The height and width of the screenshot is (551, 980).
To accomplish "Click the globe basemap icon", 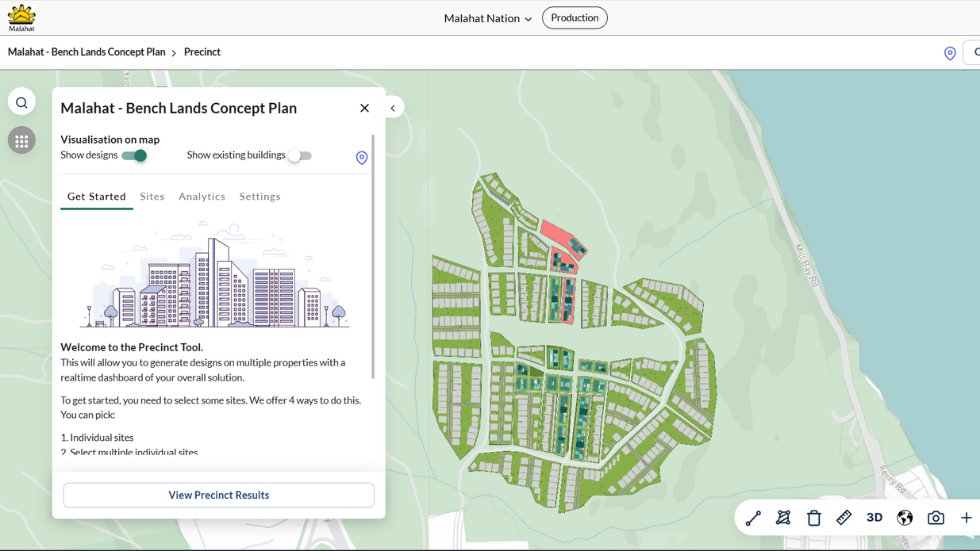I will (904, 518).
